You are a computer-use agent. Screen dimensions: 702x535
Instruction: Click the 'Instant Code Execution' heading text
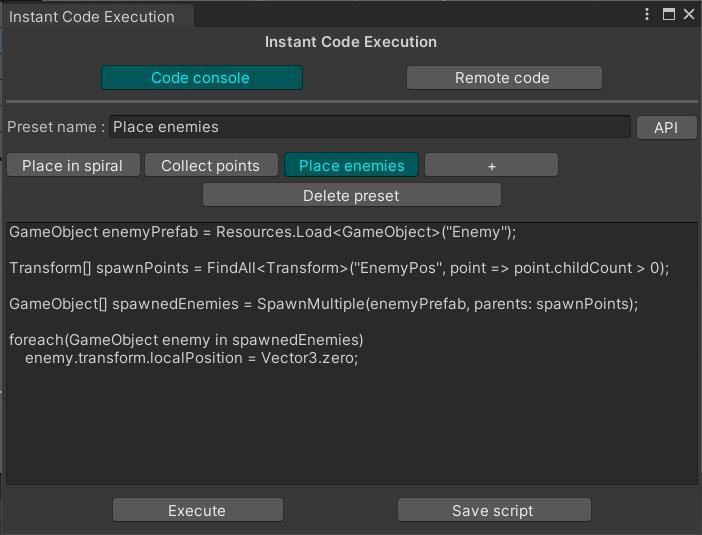coord(351,42)
